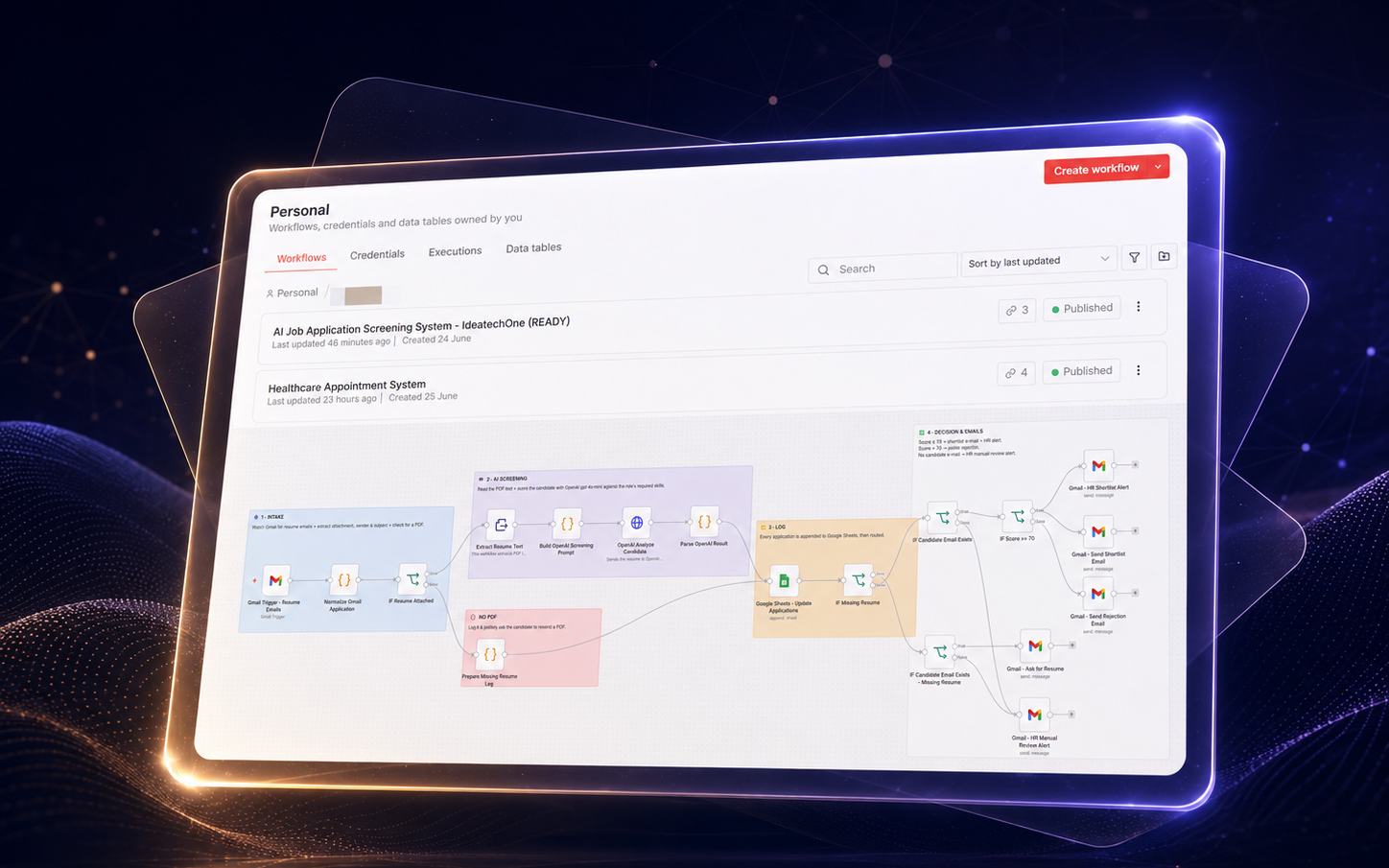
Task: Click the workflow Search field
Action: (883, 269)
